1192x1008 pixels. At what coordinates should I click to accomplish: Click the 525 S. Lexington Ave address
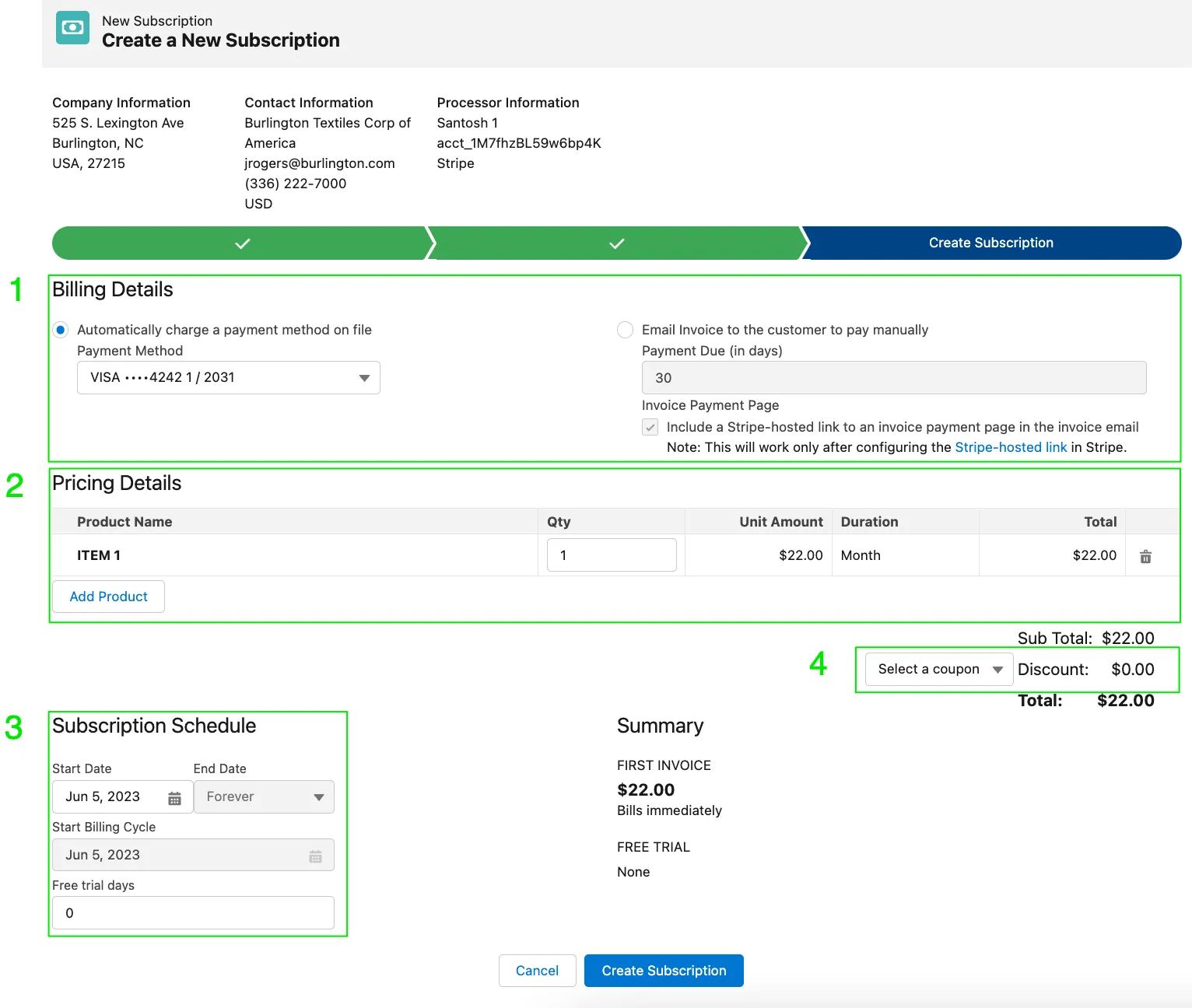pos(118,123)
